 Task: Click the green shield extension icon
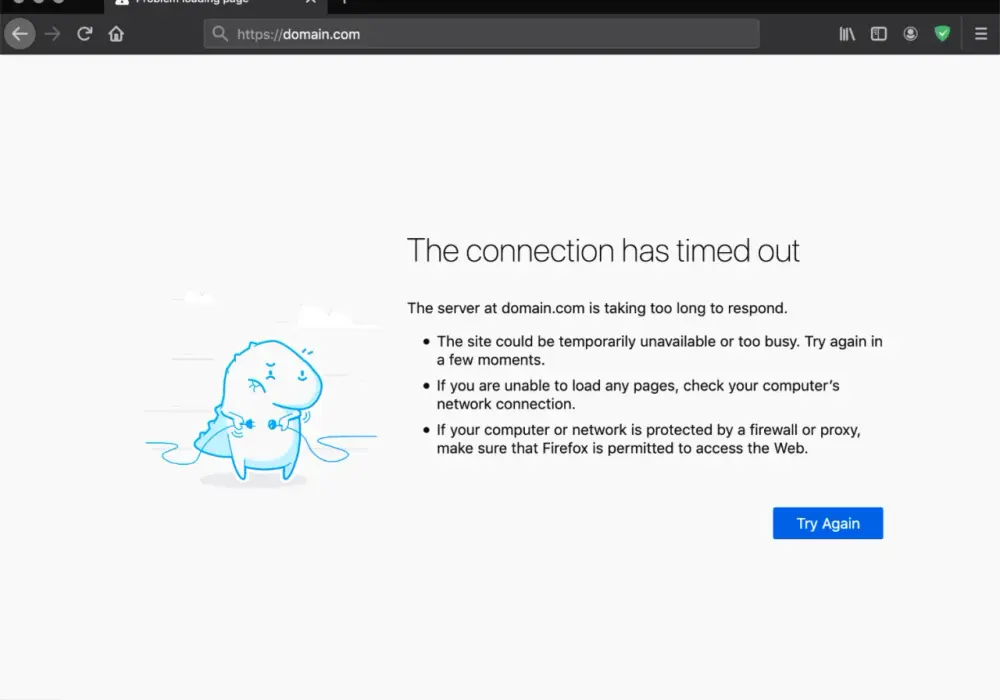pyautogui.click(x=942, y=34)
